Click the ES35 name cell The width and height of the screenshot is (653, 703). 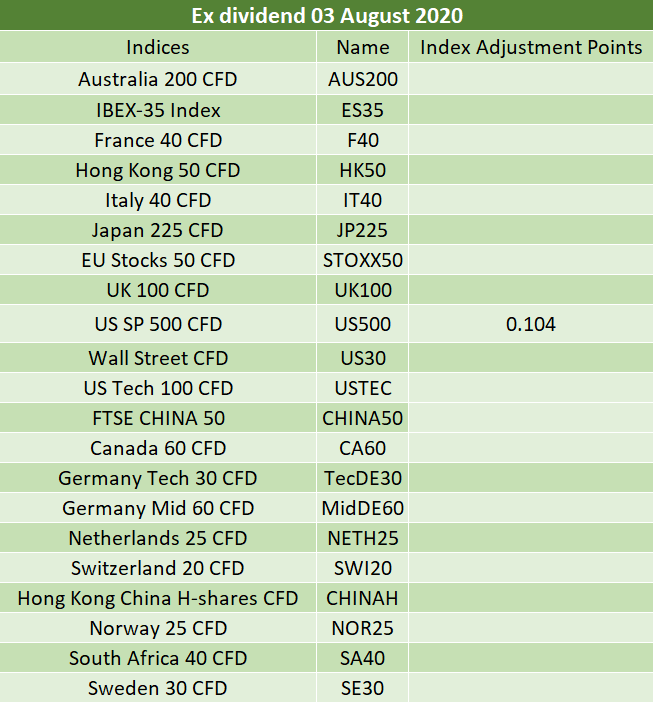click(x=362, y=110)
